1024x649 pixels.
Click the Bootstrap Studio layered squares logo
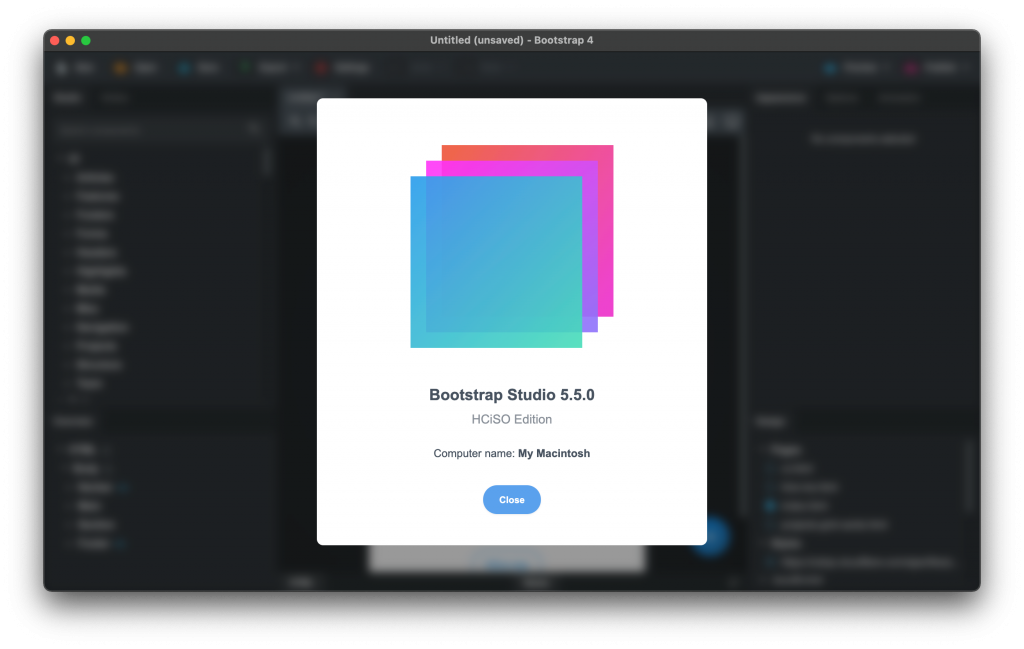[511, 246]
